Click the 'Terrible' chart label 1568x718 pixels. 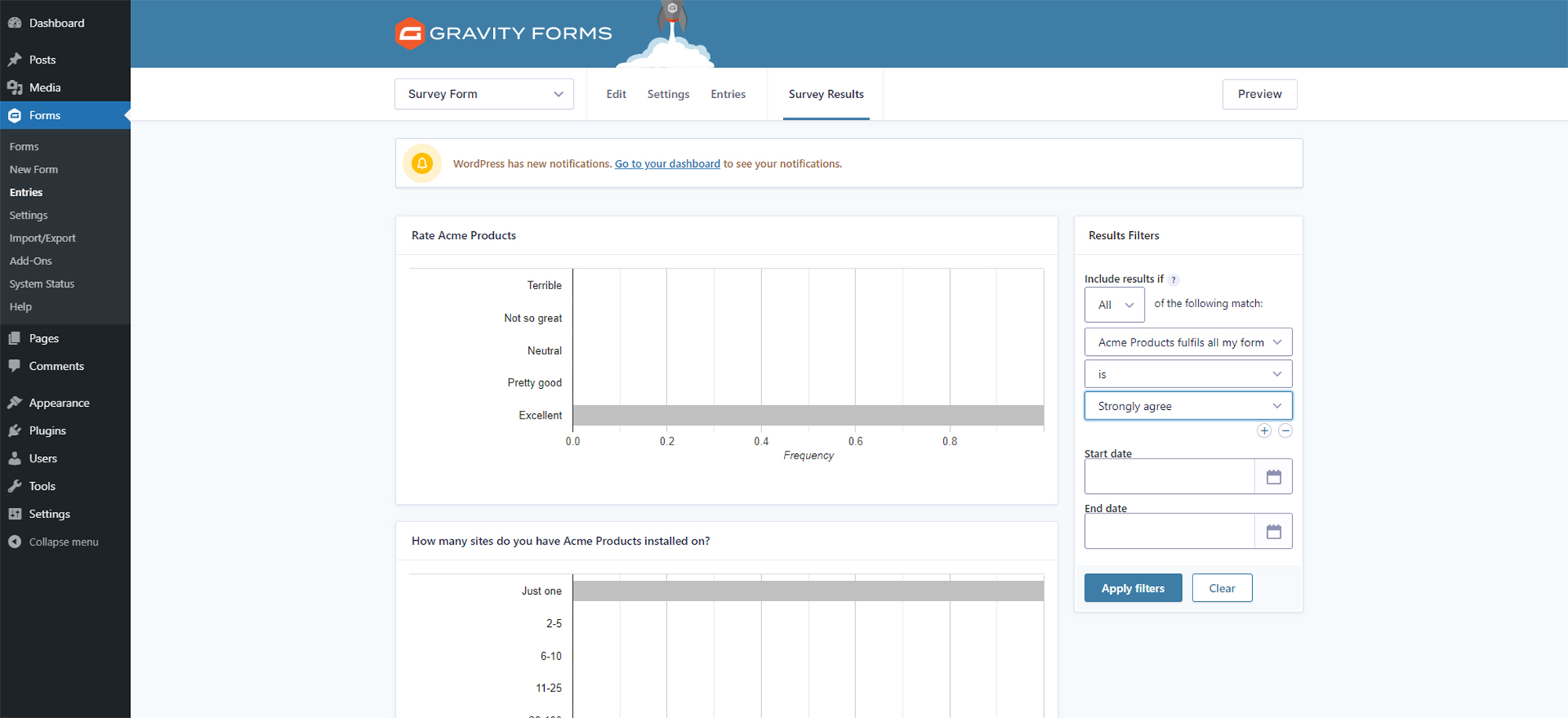pyautogui.click(x=544, y=285)
